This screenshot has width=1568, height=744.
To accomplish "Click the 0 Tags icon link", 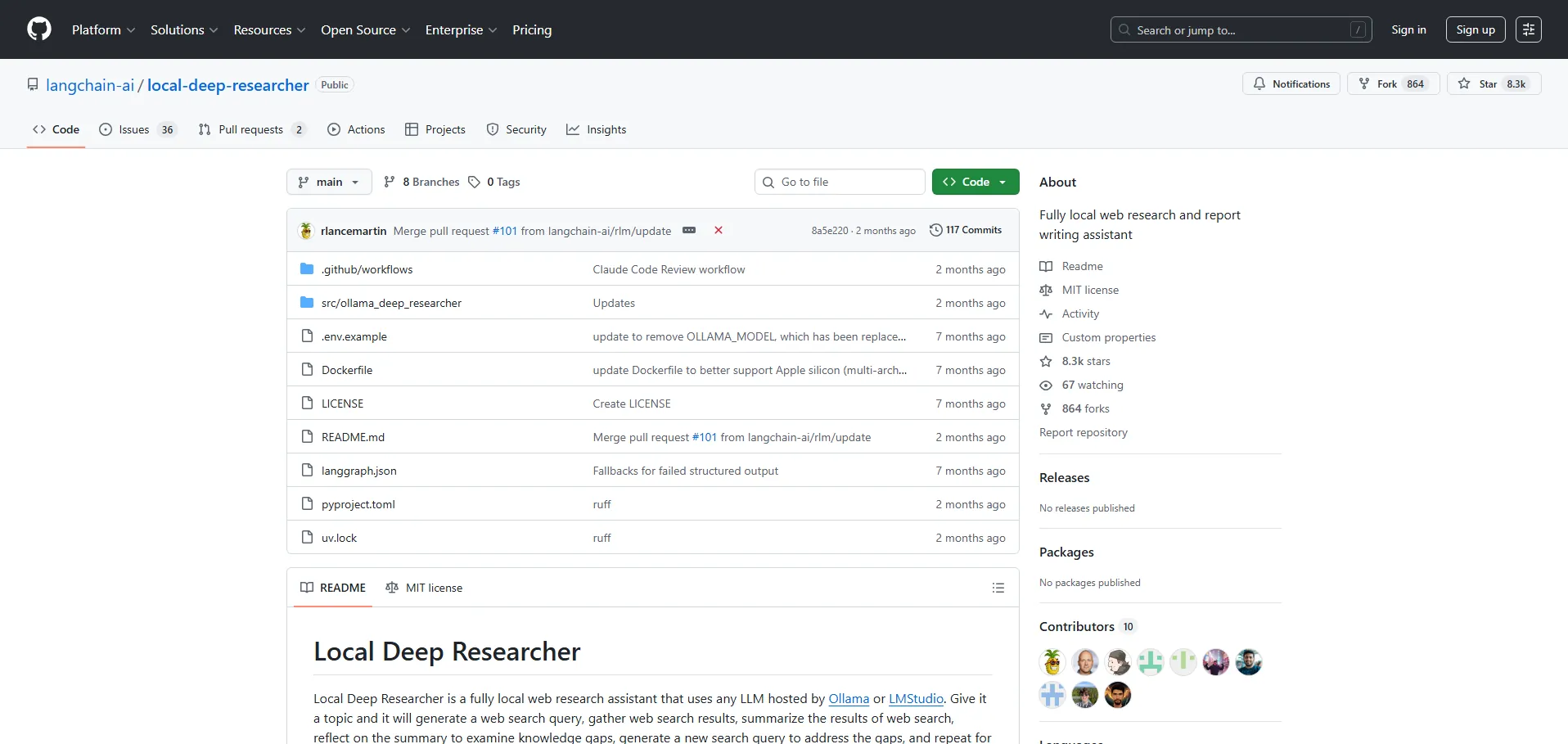I will (x=494, y=182).
